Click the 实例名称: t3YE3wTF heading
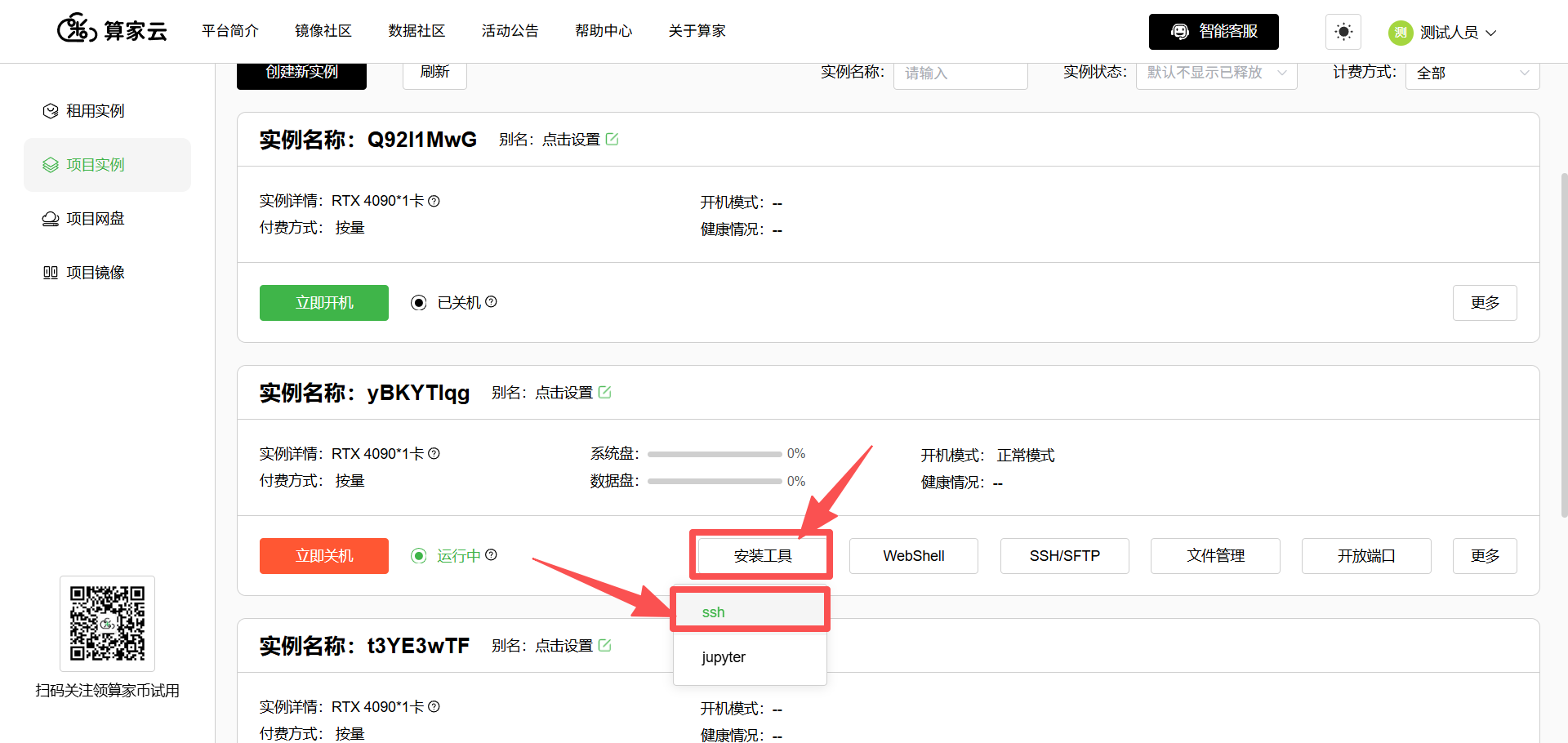 click(365, 646)
